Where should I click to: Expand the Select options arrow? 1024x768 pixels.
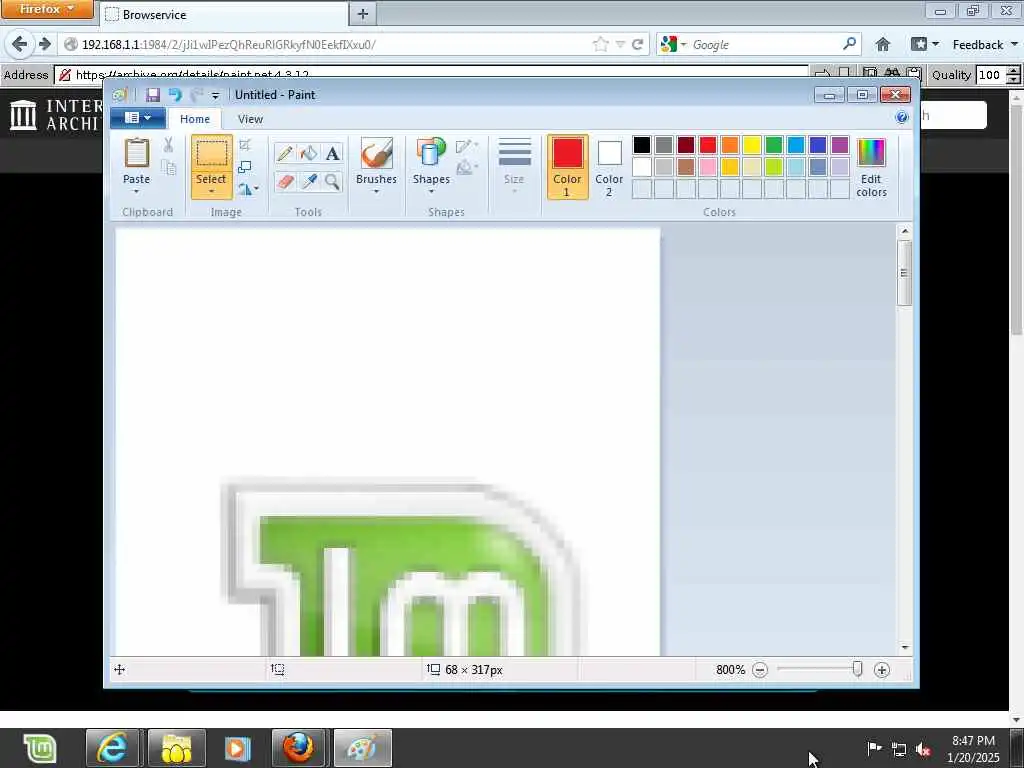(x=211, y=192)
